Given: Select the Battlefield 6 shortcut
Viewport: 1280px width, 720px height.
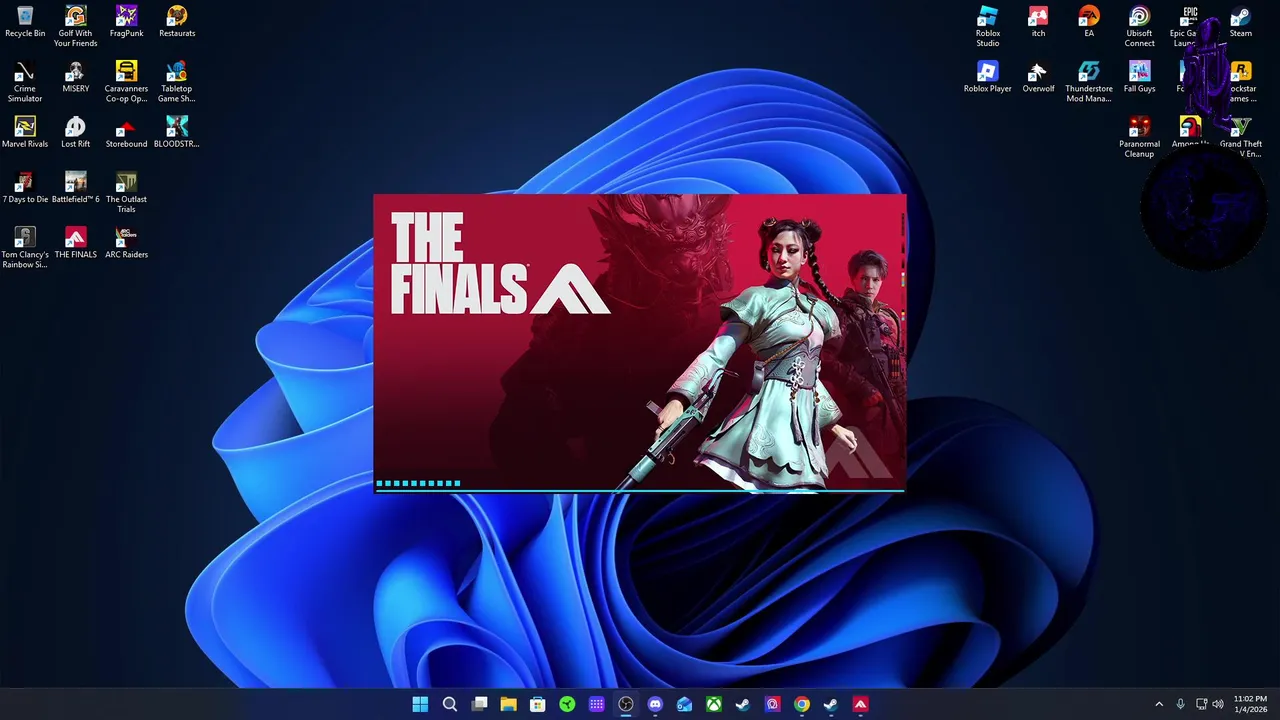Looking at the screenshot, I should [75, 188].
